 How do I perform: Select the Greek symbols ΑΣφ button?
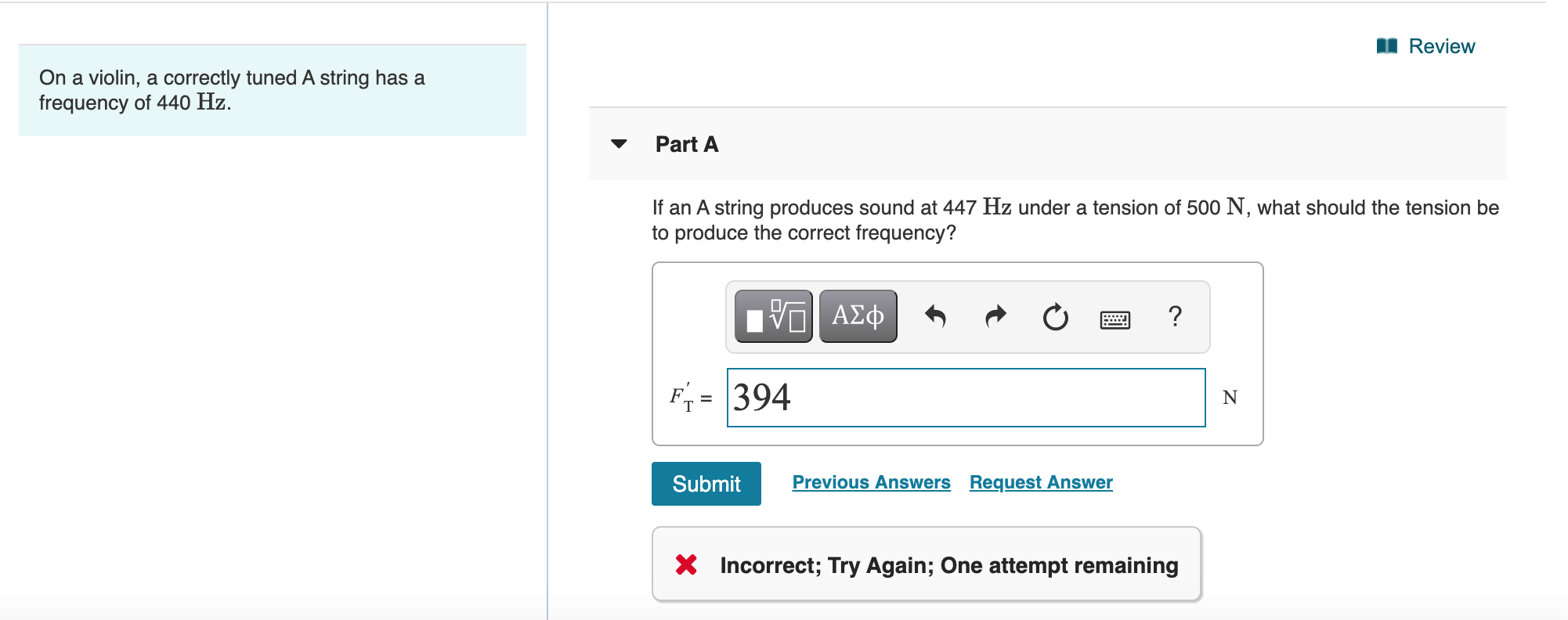coord(857,316)
